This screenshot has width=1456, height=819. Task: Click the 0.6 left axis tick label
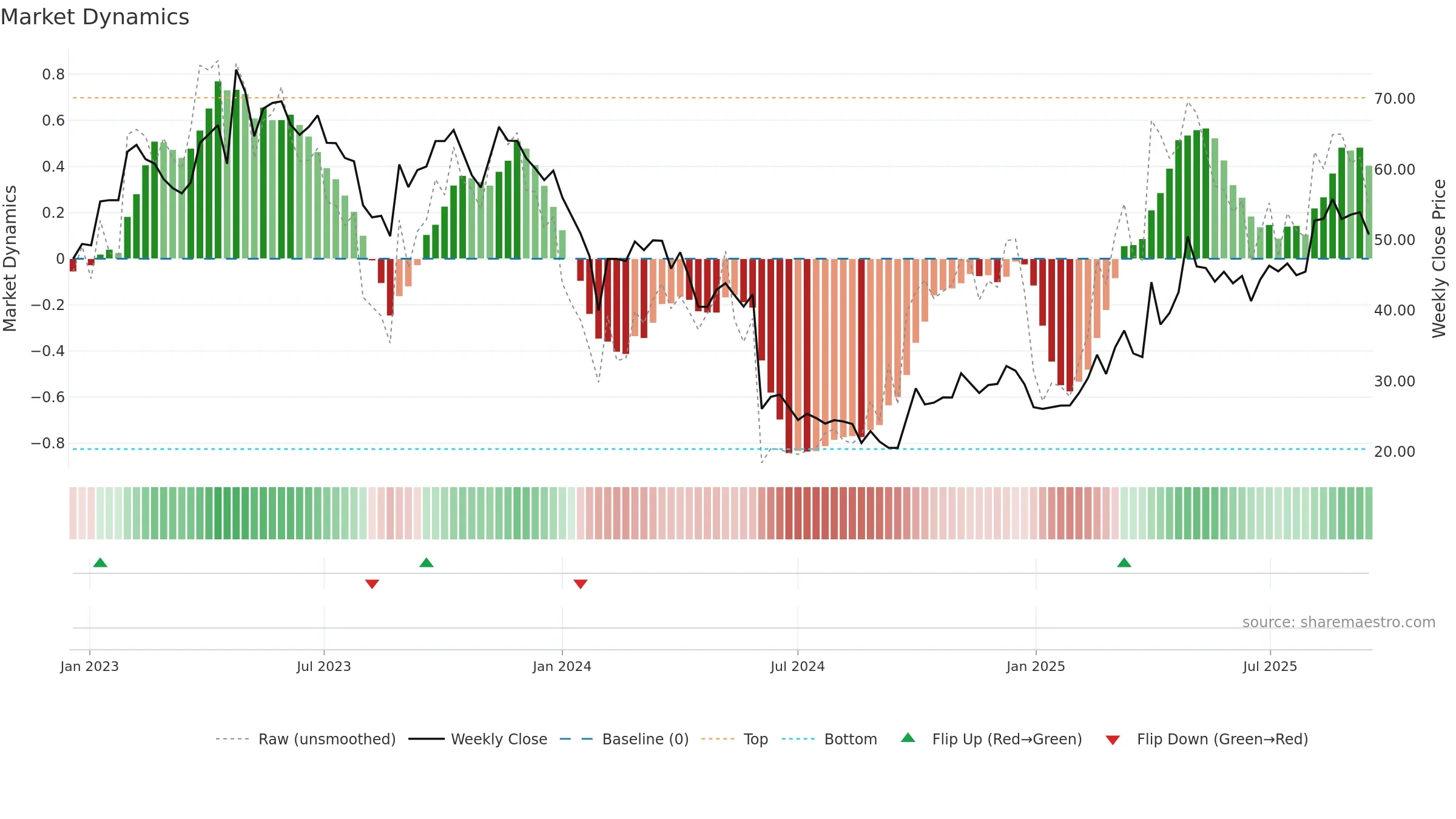[53, 120]
